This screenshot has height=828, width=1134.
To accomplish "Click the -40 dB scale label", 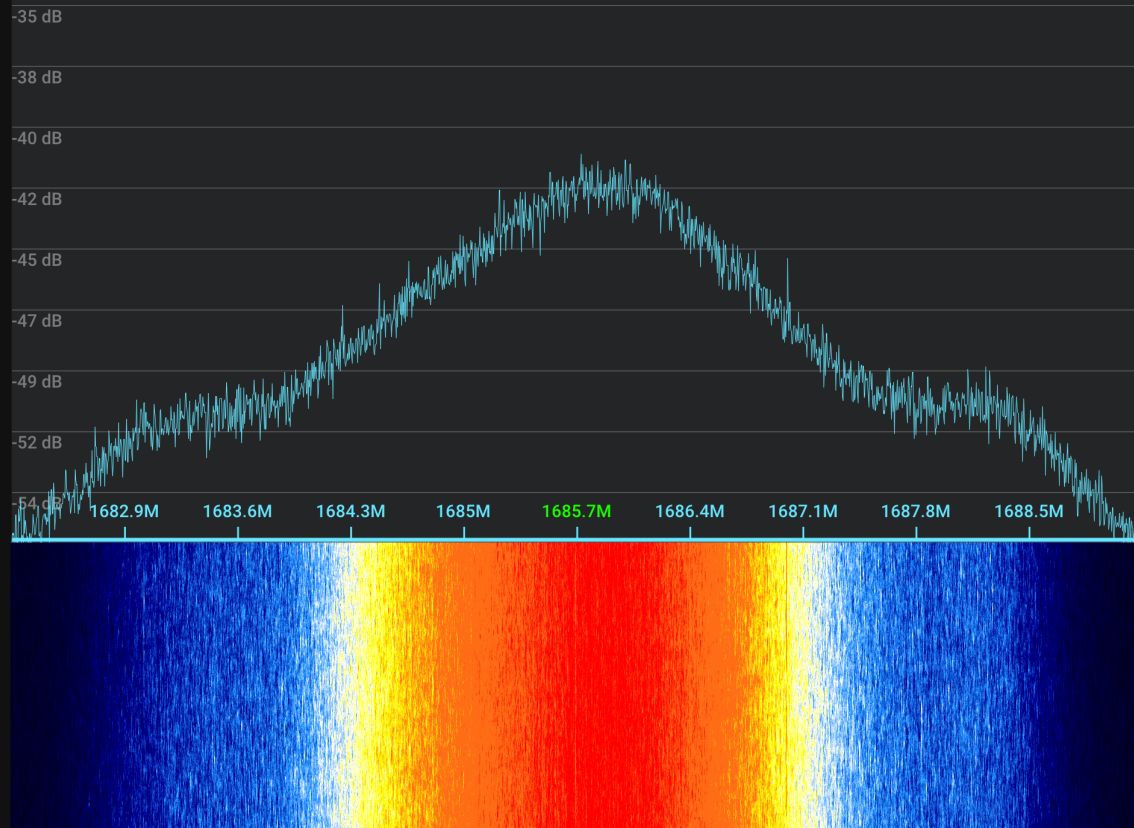I will (x=37, y=138).
